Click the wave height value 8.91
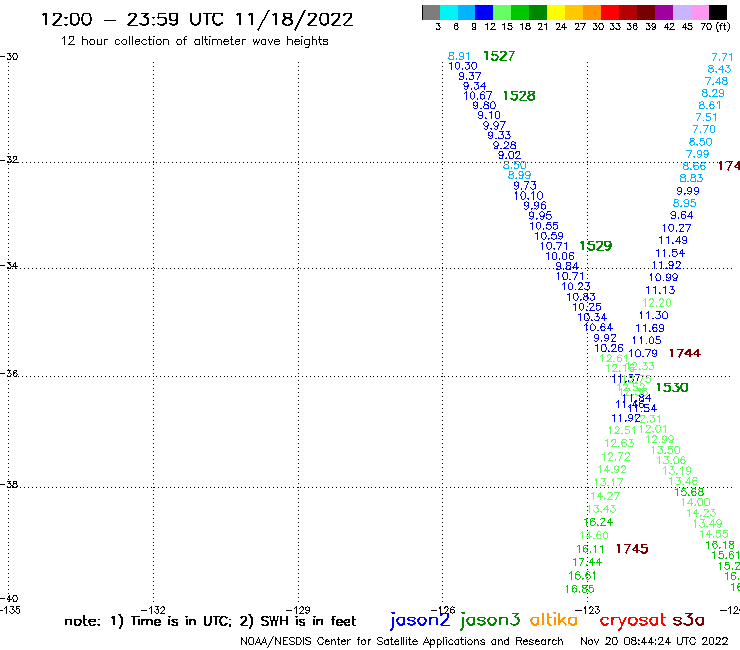 pos(459,57)
